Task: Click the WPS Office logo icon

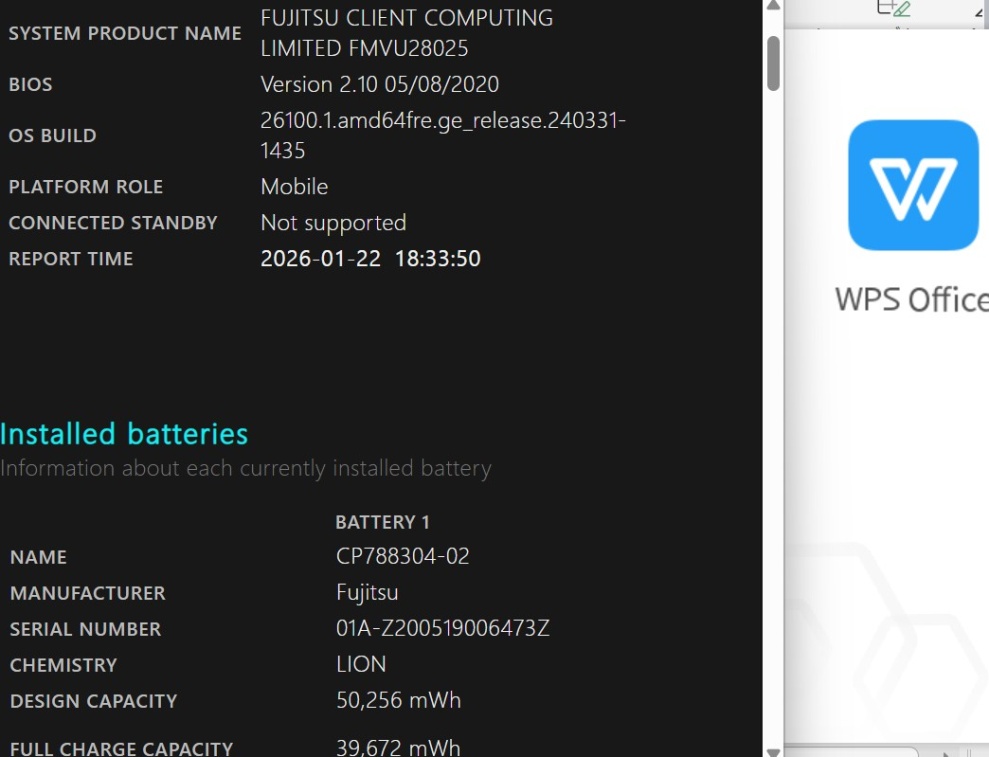Action: coord(913,185)
